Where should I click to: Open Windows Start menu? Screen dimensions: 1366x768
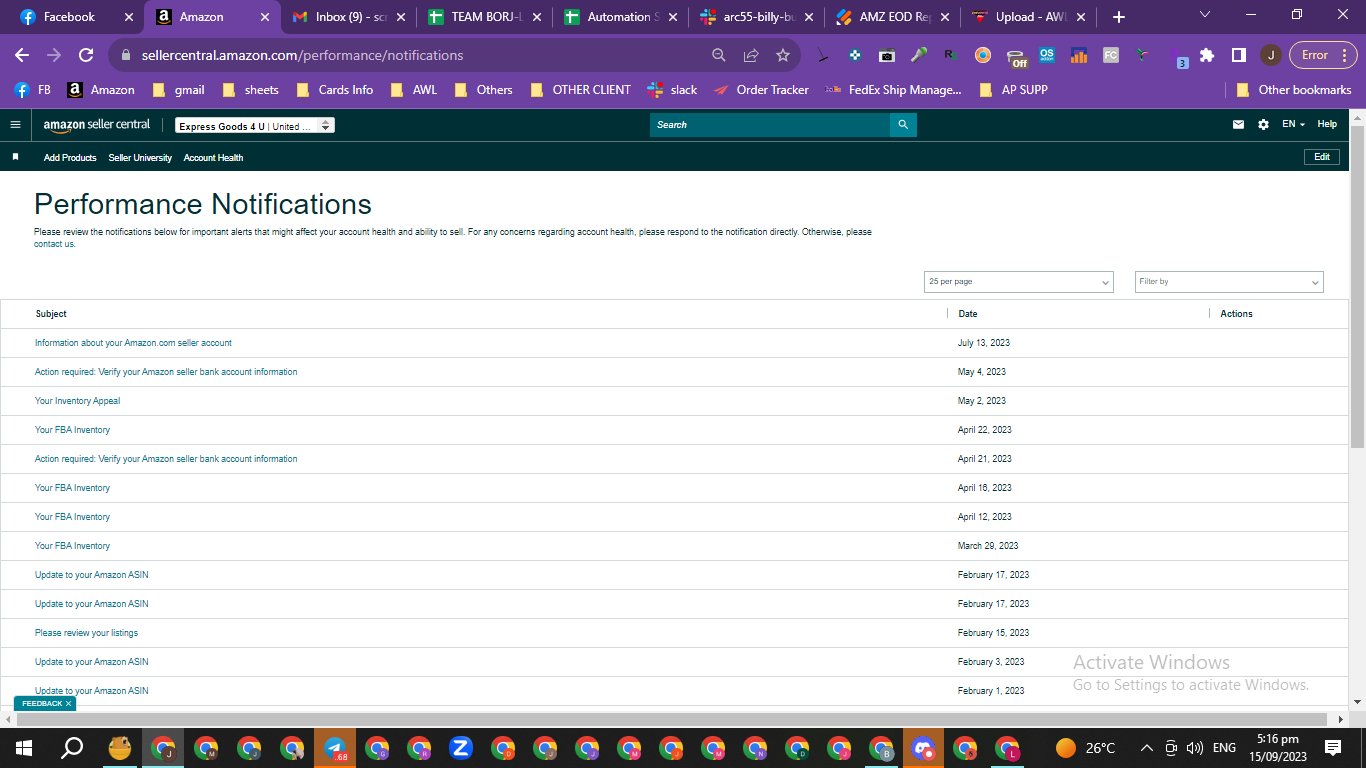click(x=22, y=748)
